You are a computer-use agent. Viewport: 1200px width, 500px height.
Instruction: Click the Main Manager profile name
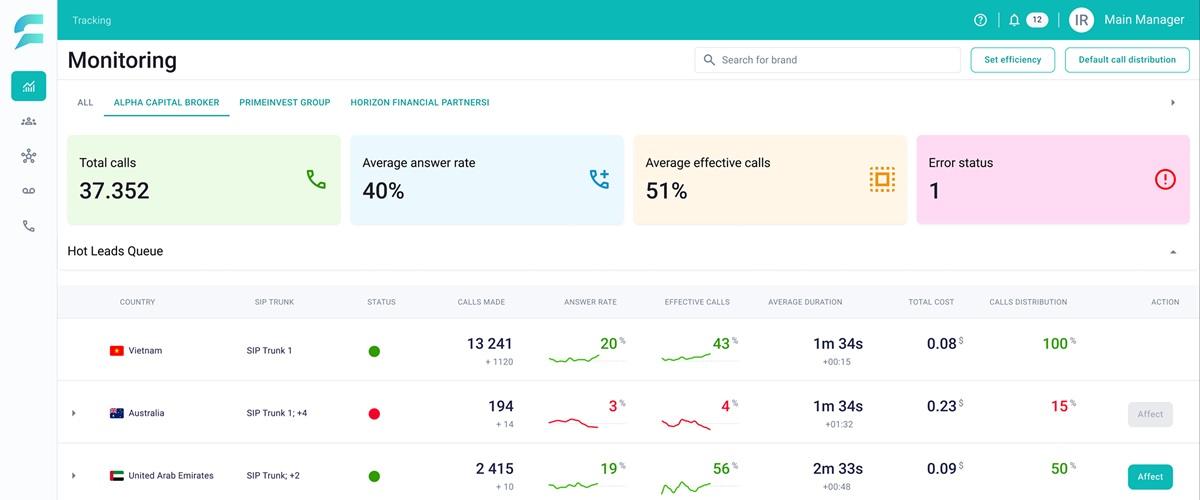point(1145,20)
